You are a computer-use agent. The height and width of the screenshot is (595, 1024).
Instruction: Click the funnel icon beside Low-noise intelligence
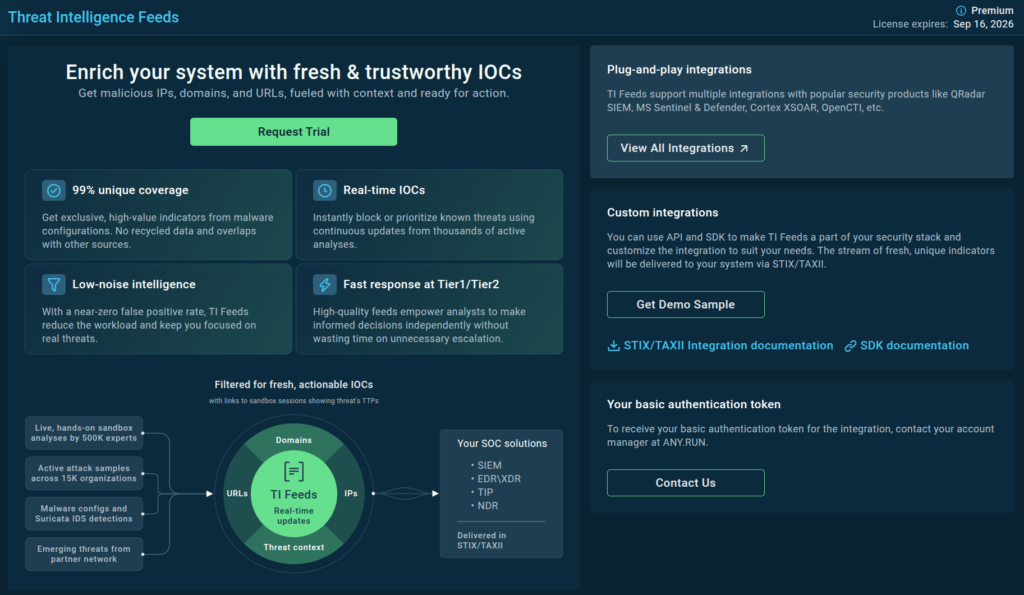(x=54, y=285)
